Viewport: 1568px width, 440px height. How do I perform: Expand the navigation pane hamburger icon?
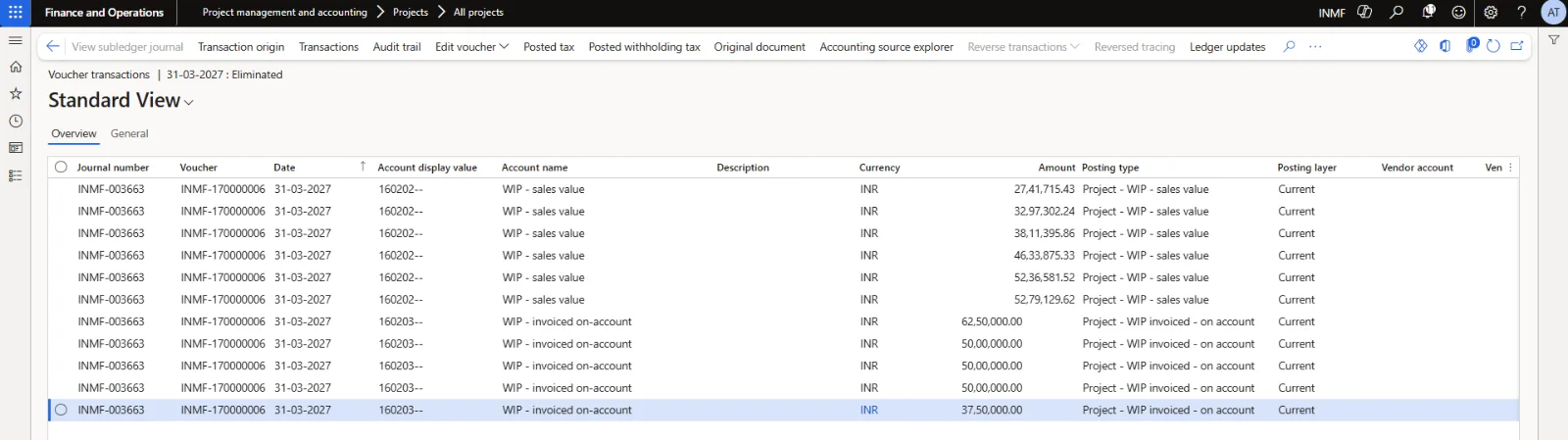pos(15,40)
